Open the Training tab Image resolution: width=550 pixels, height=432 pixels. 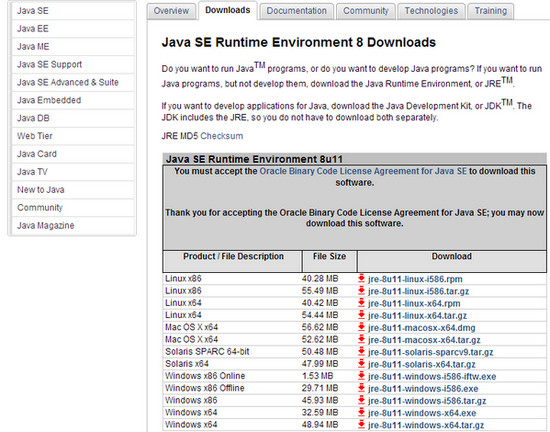pyautogui.click(x=491, y=11)
